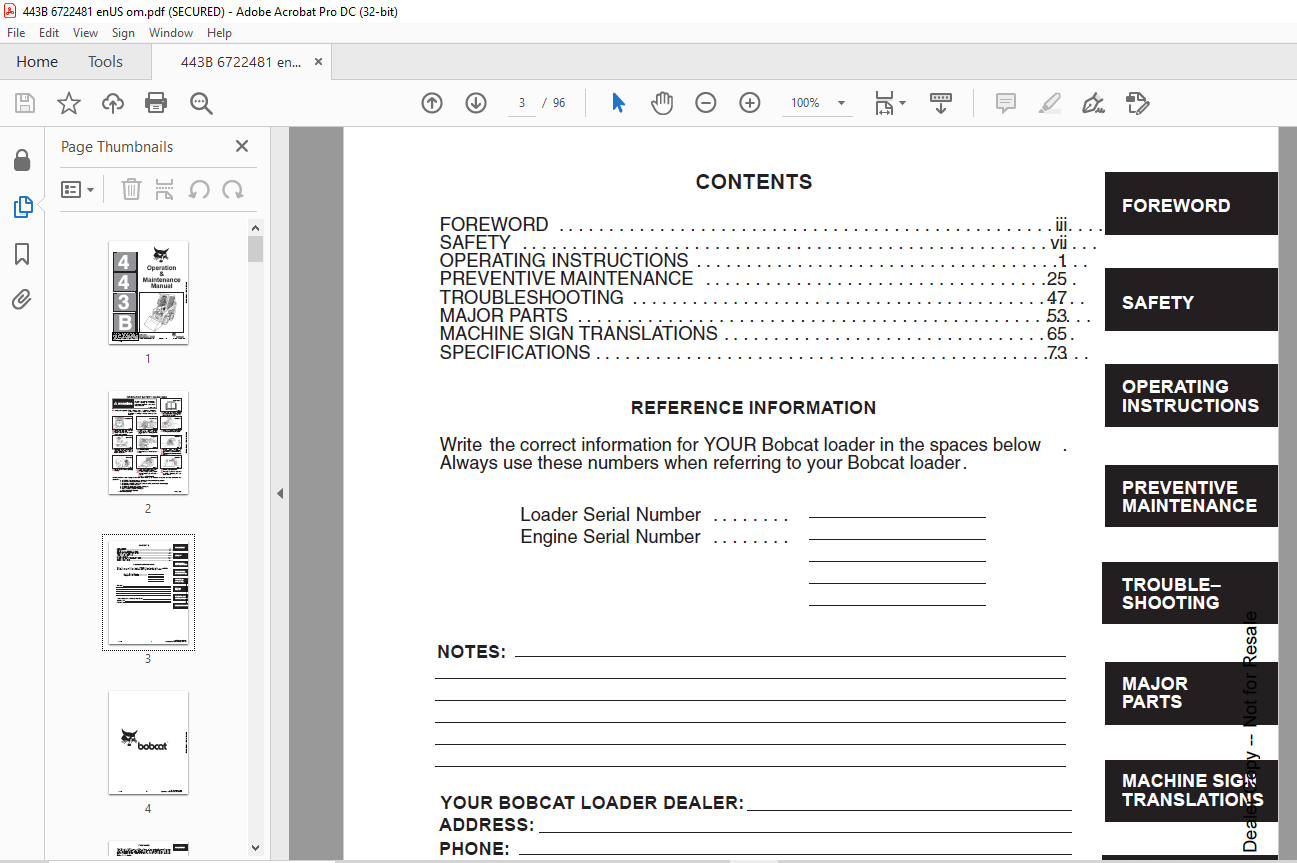This screenshot has width=1297, height=863.
Task: Click the delete pages trash icon
Action: (131, 189)
